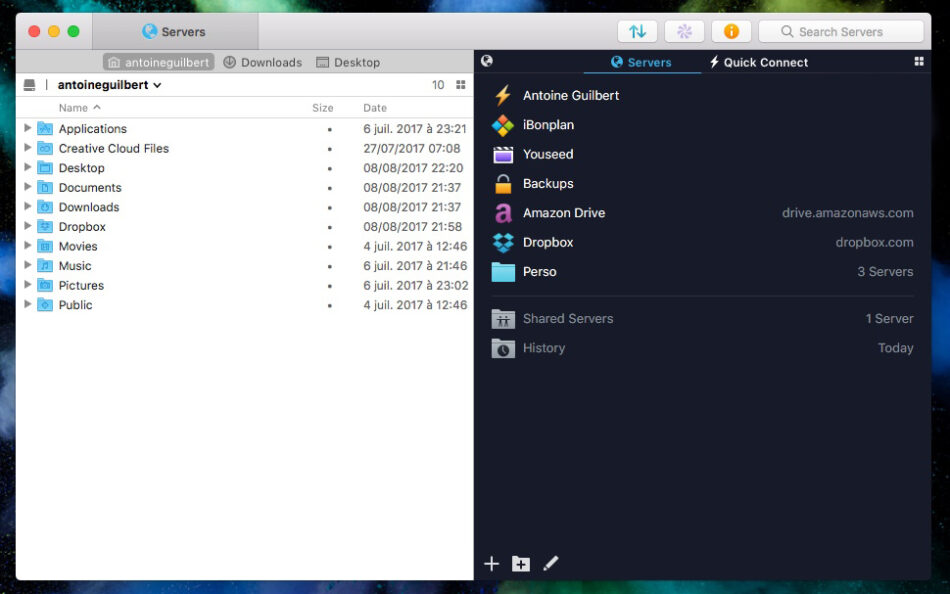
Task: Switch to Servers tab in right pane
Action: point(642,62)
